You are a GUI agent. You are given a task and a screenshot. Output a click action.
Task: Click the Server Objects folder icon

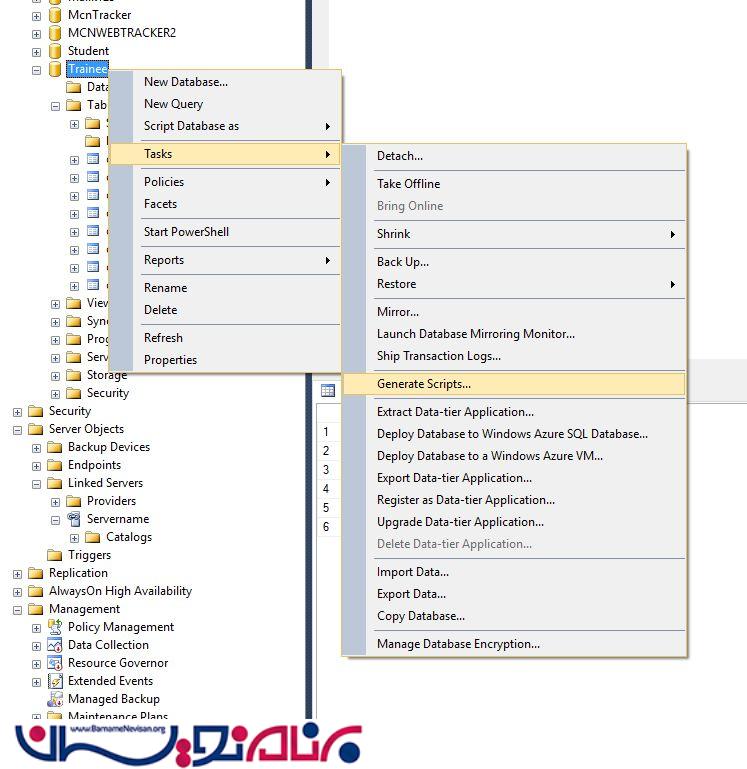[x=35, y=429]
